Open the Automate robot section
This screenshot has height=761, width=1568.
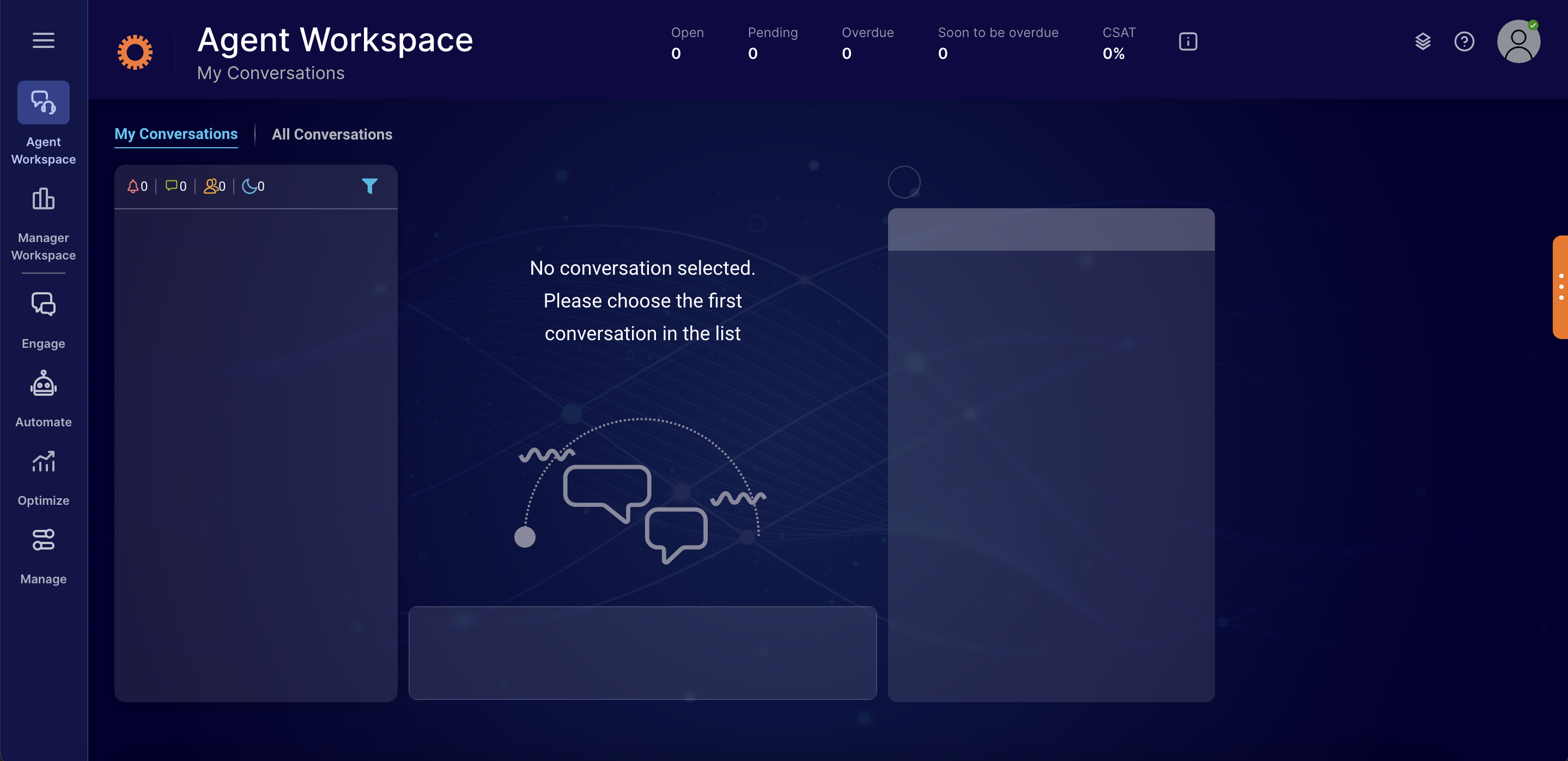tap(43, 399)
